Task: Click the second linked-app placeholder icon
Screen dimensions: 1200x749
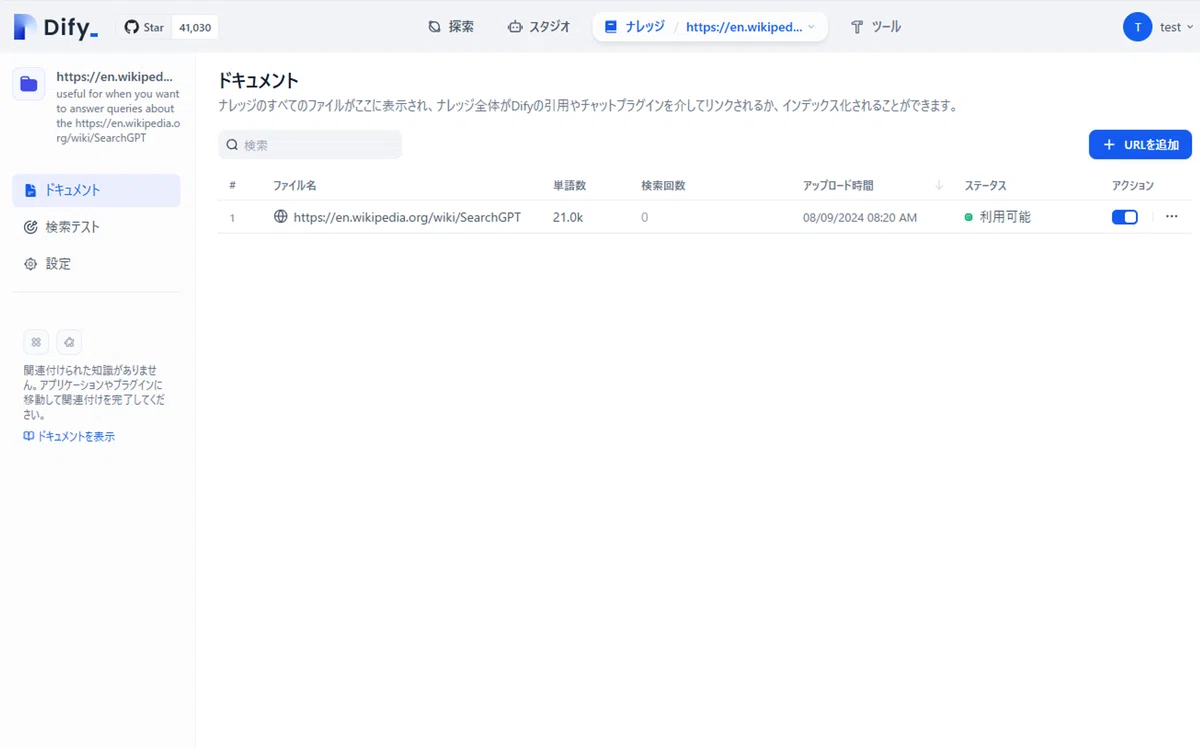Action: coord(69,342)
